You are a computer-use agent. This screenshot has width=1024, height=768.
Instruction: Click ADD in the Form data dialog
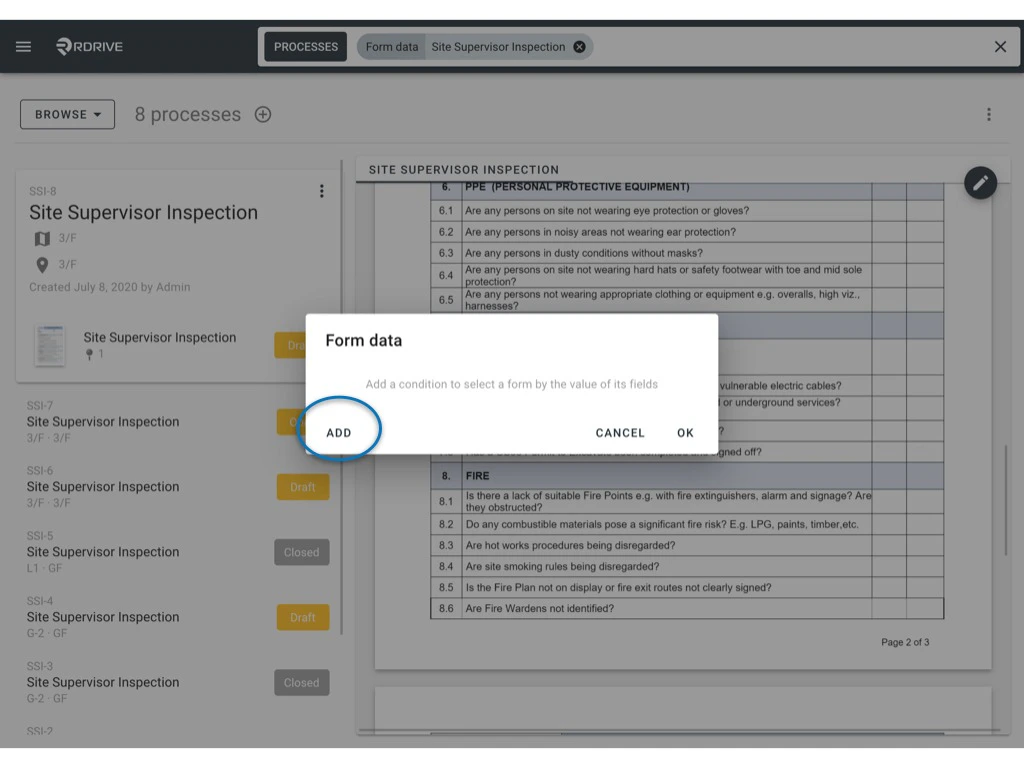click(x=339, y=432)
